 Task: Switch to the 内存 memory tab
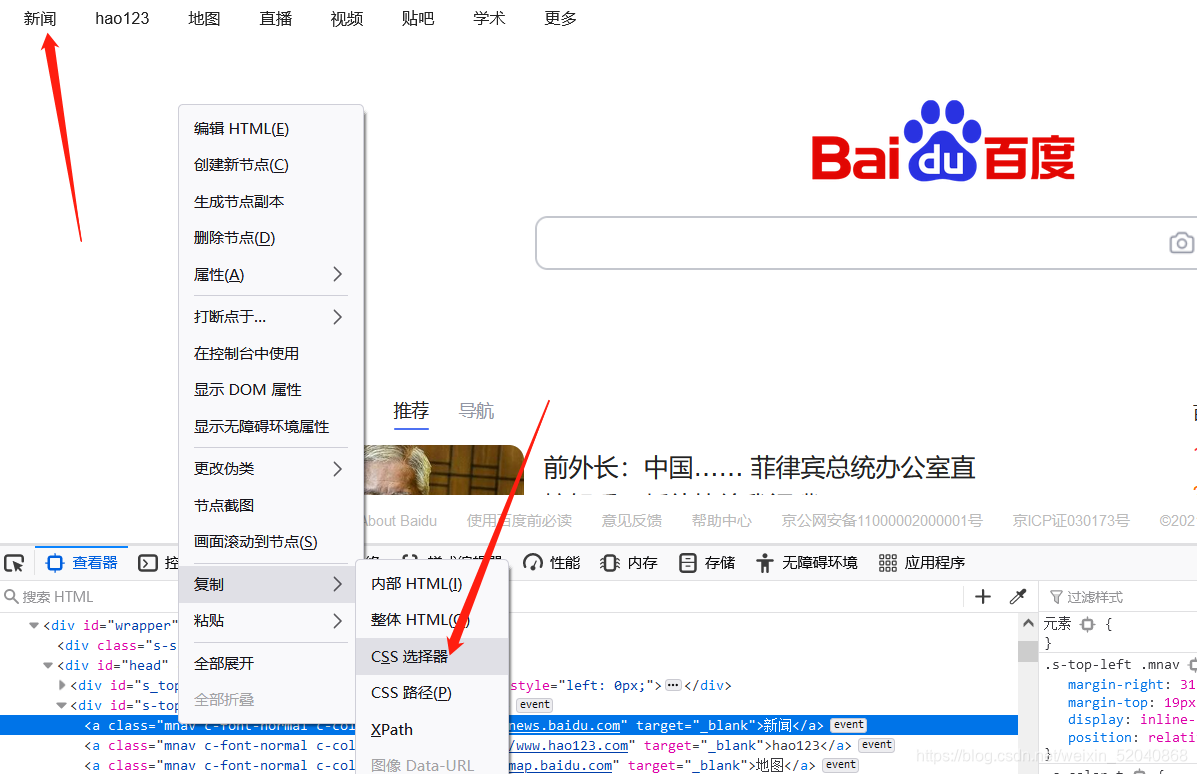click(629, 563)
